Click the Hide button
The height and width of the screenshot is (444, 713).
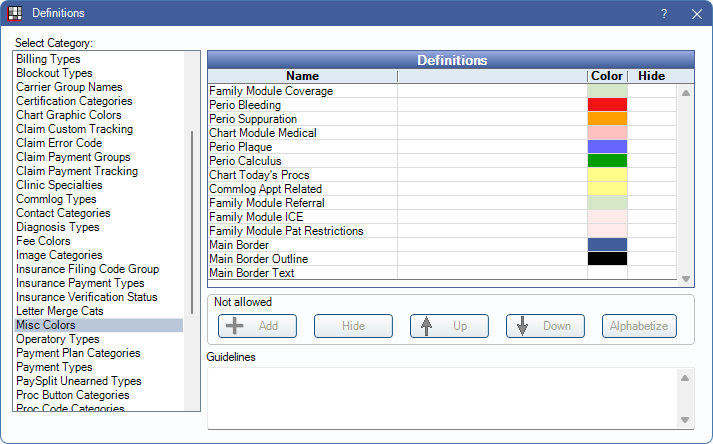[x=353, y=326]
